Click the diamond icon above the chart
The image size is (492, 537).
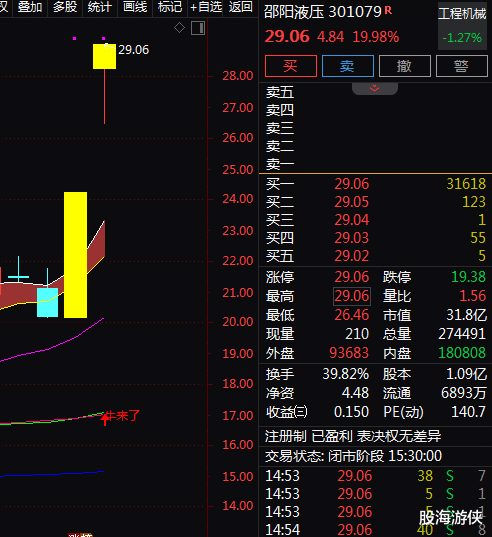[179, 28]
